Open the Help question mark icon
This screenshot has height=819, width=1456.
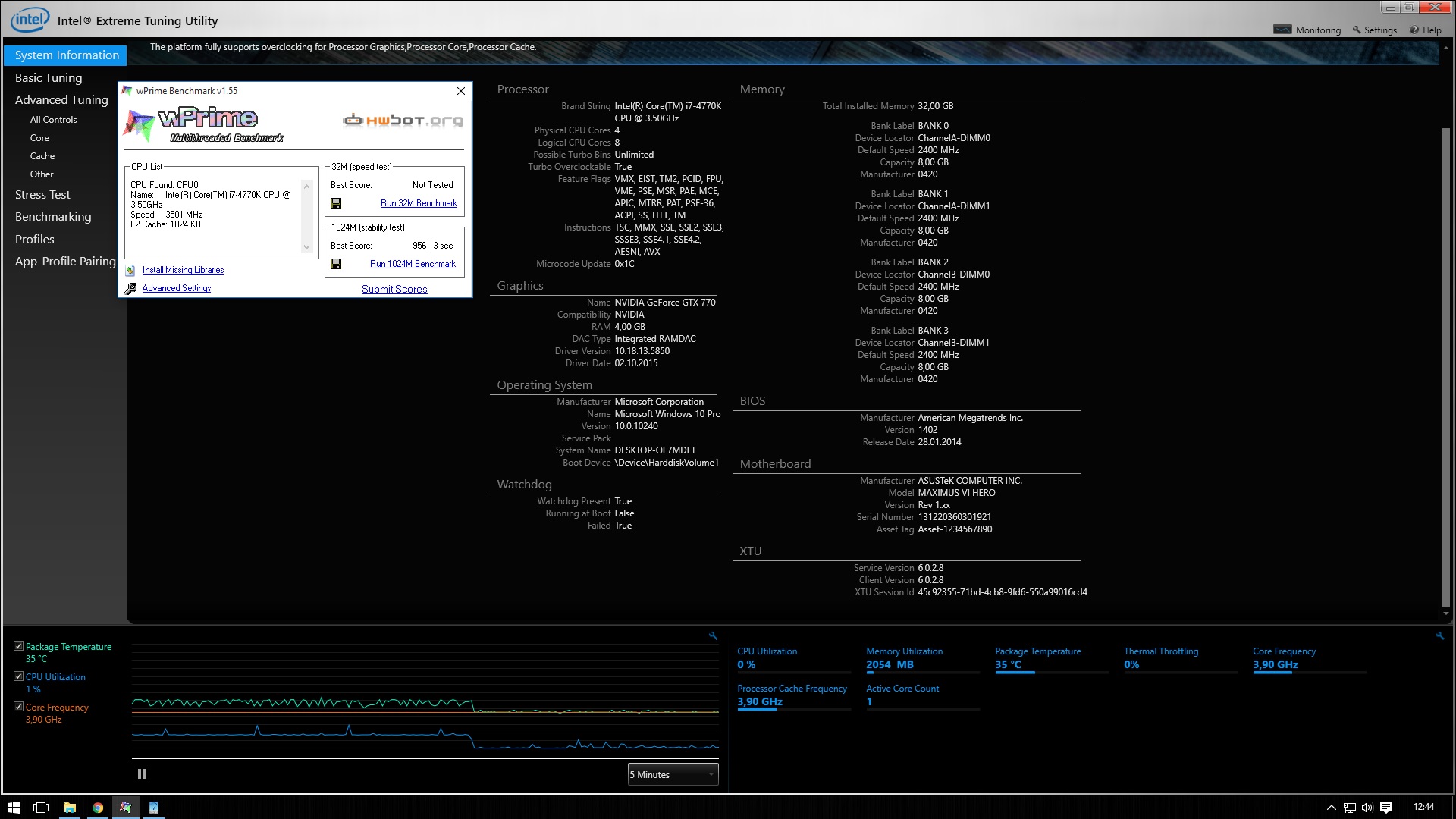pos(1414,30)
